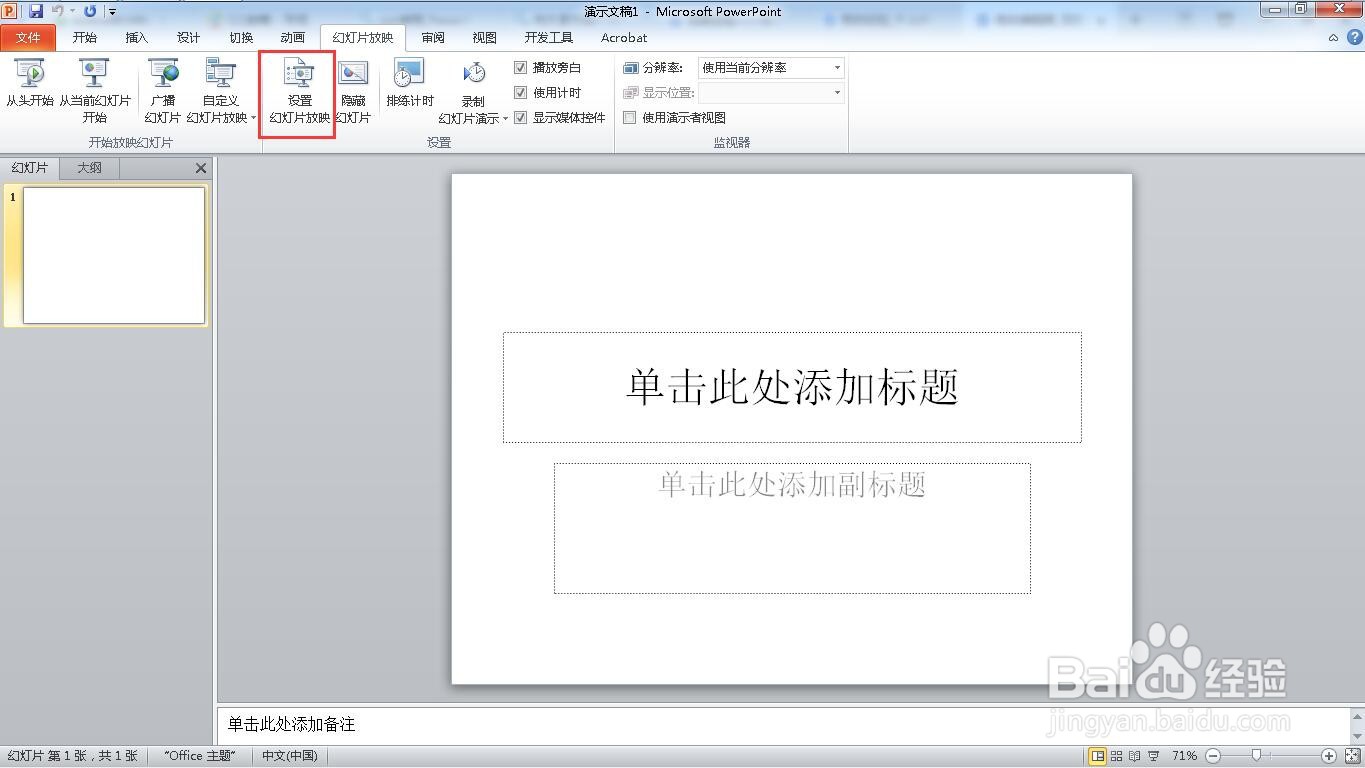This screenshot has height=768, width=1365.
Task: Toggle Play Narrations (播放旁白) checkbox
Action: coord(520,68)
